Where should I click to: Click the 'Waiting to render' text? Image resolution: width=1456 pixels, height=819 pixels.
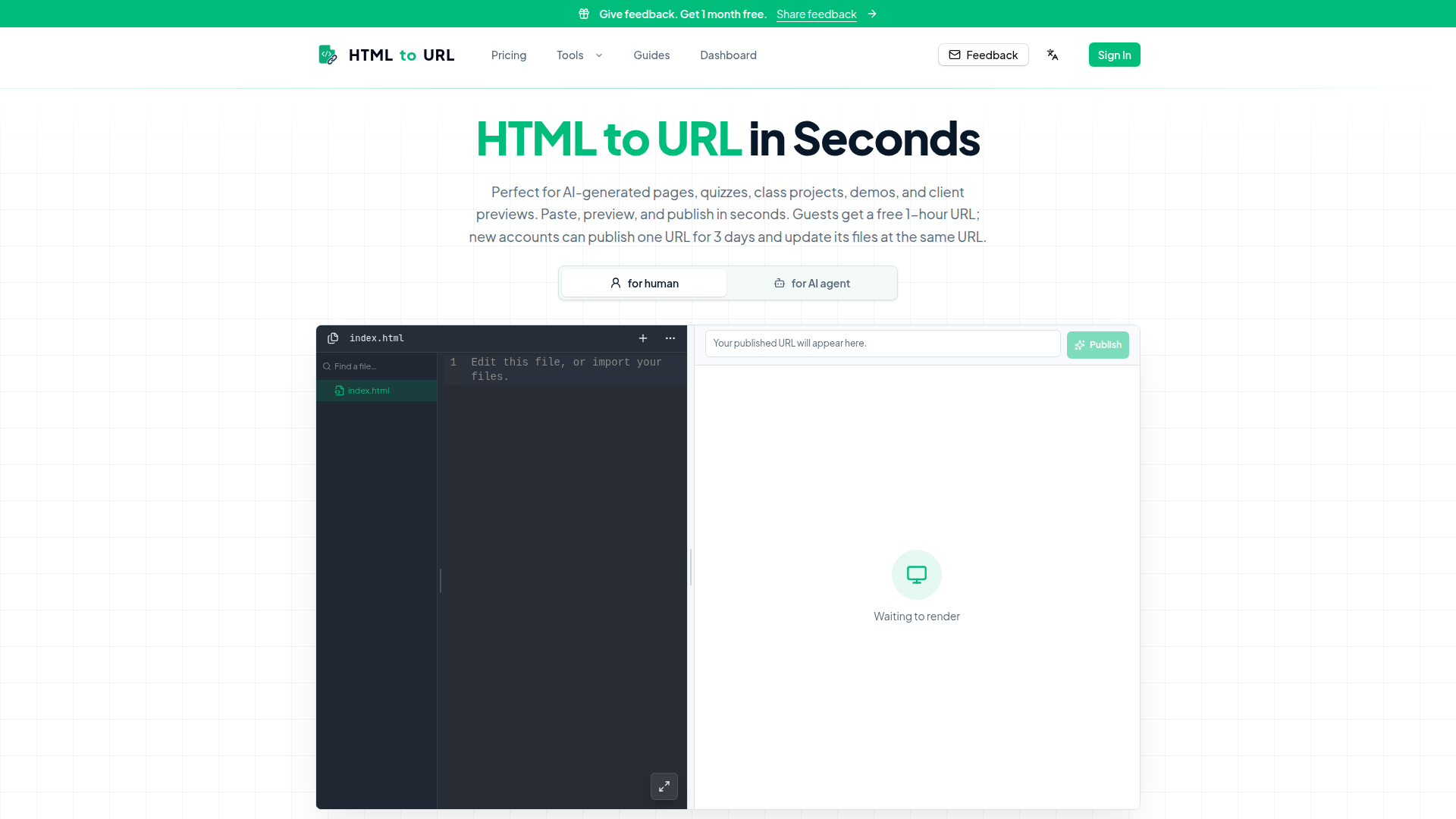(x=917, y=617)
